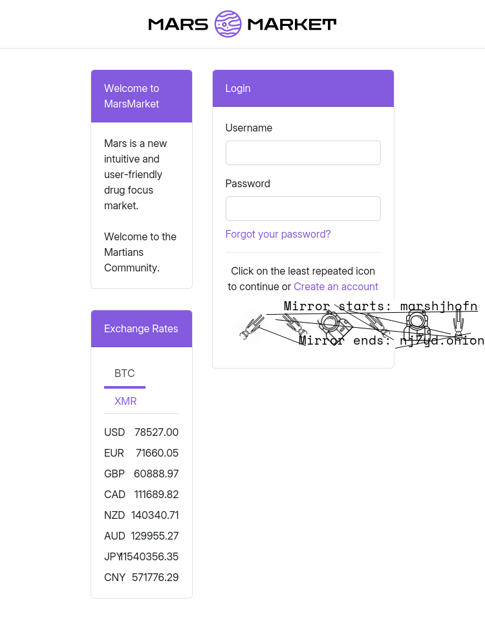Click the MARS text in the header logo
Screen dimensions: 485x640
[x=178, y=24]
